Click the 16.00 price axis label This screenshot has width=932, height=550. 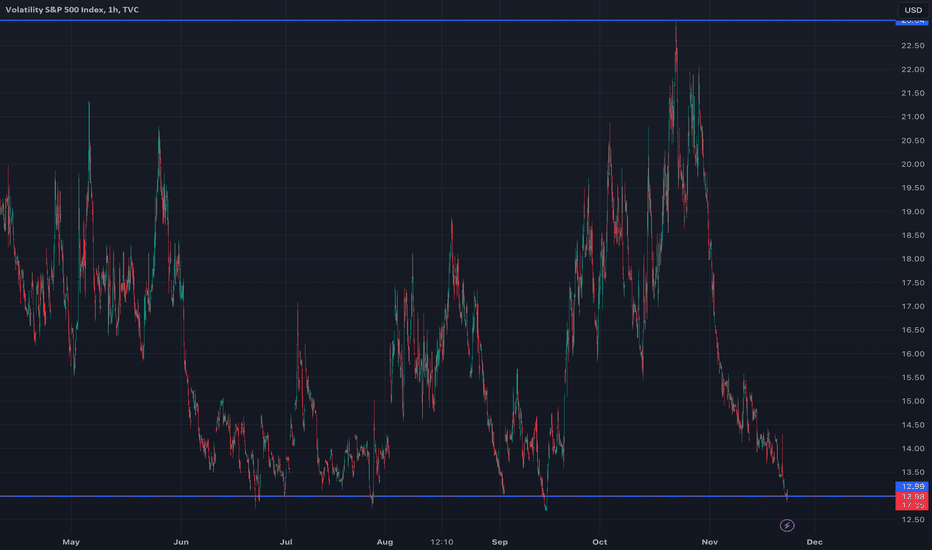point(913,354)
